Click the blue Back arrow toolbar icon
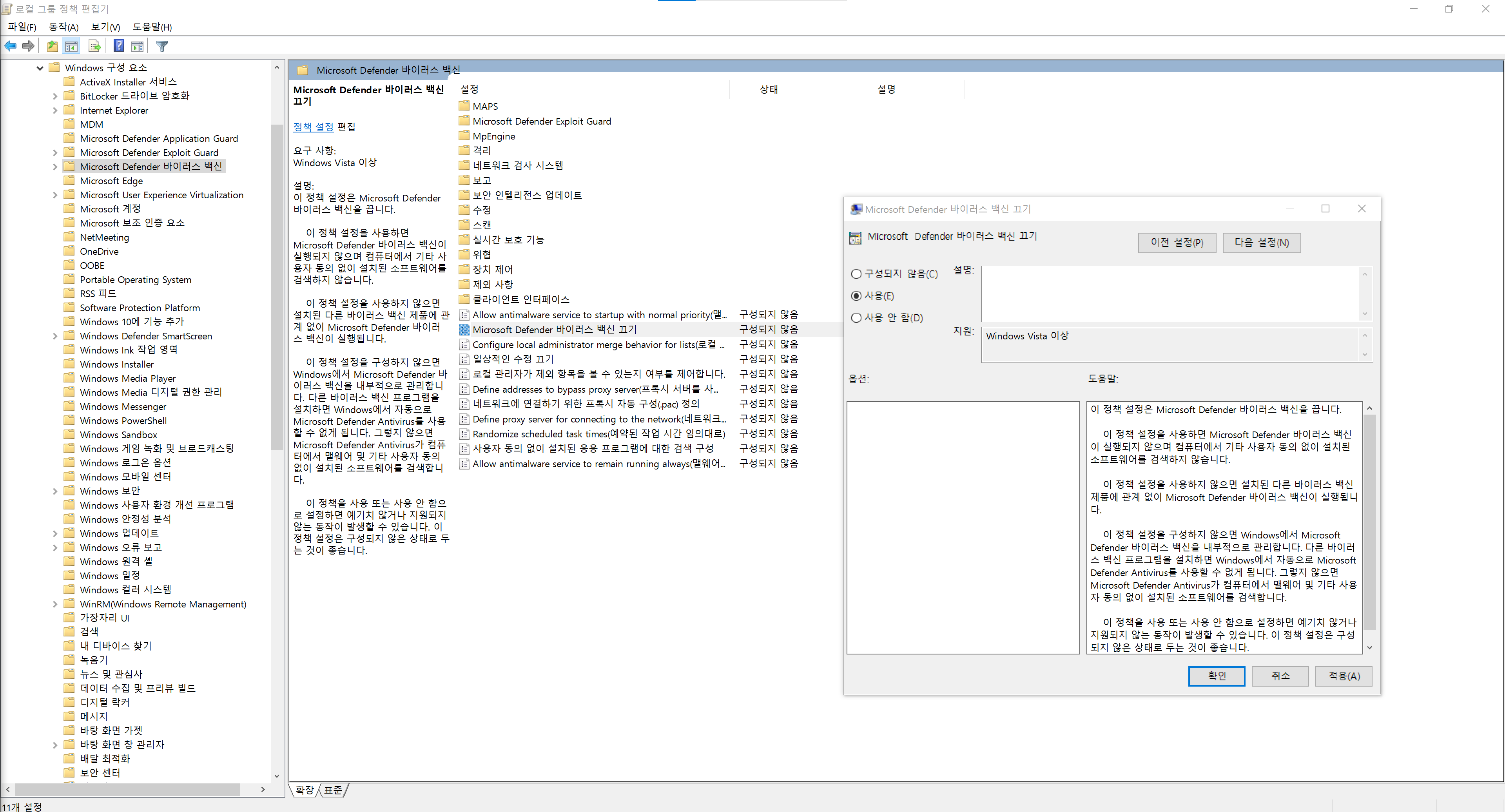The image size is (1505, 812). click(x=10, y=45)
